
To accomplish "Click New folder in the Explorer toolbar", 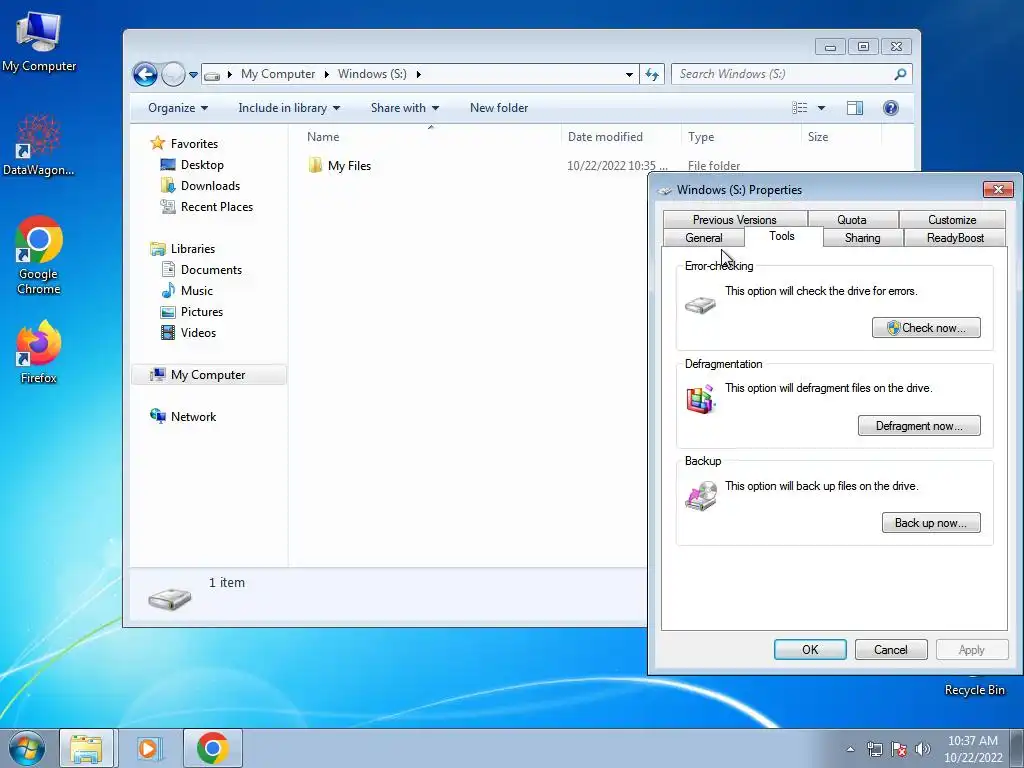I will (499, 108).
